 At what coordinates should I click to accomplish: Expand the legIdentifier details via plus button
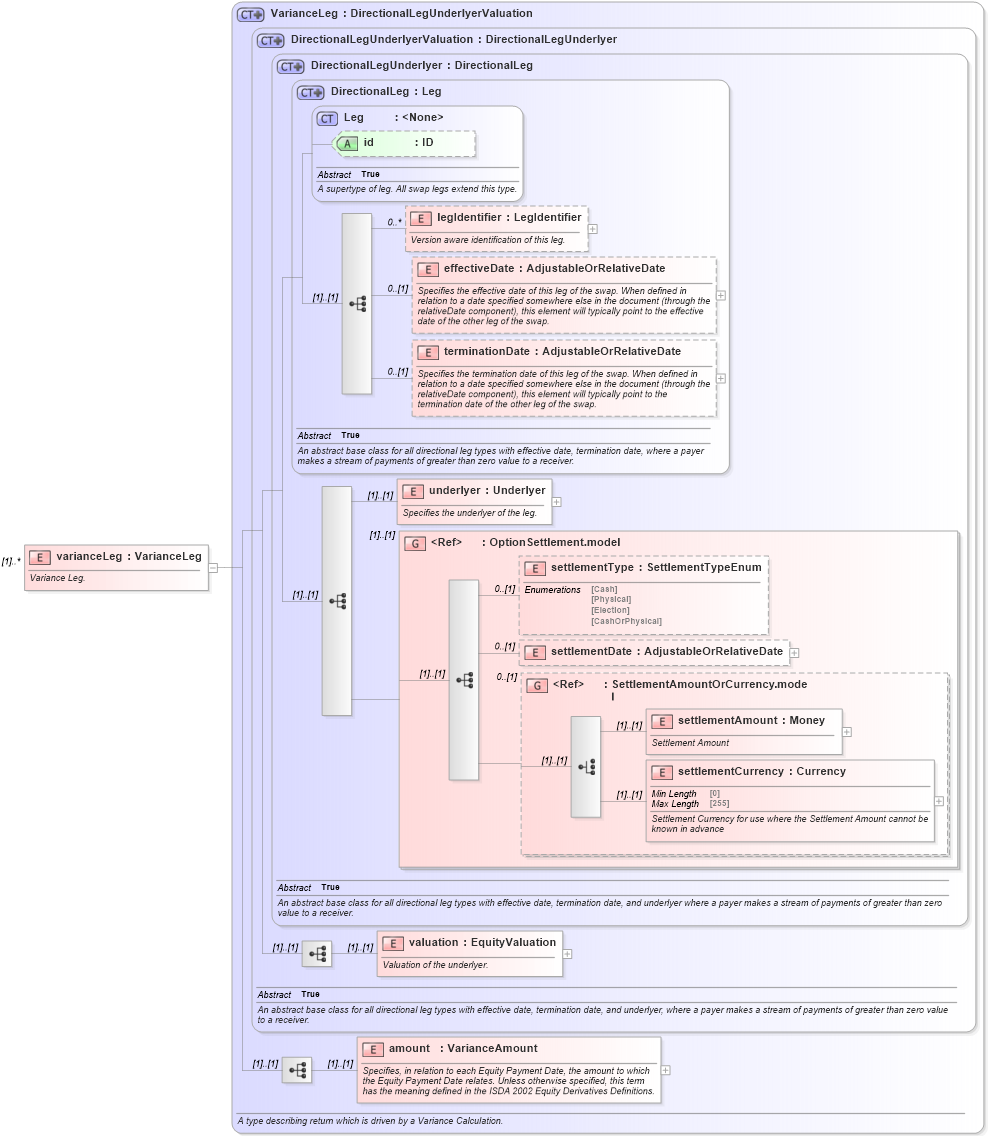point(592,228)
